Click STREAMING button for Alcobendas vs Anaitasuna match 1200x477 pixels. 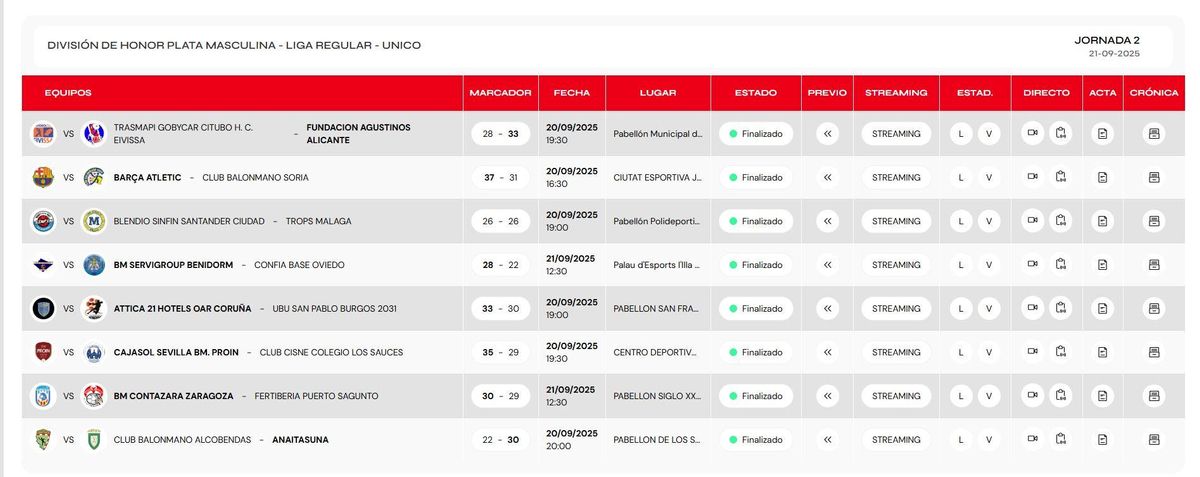(x=896, y=440)
